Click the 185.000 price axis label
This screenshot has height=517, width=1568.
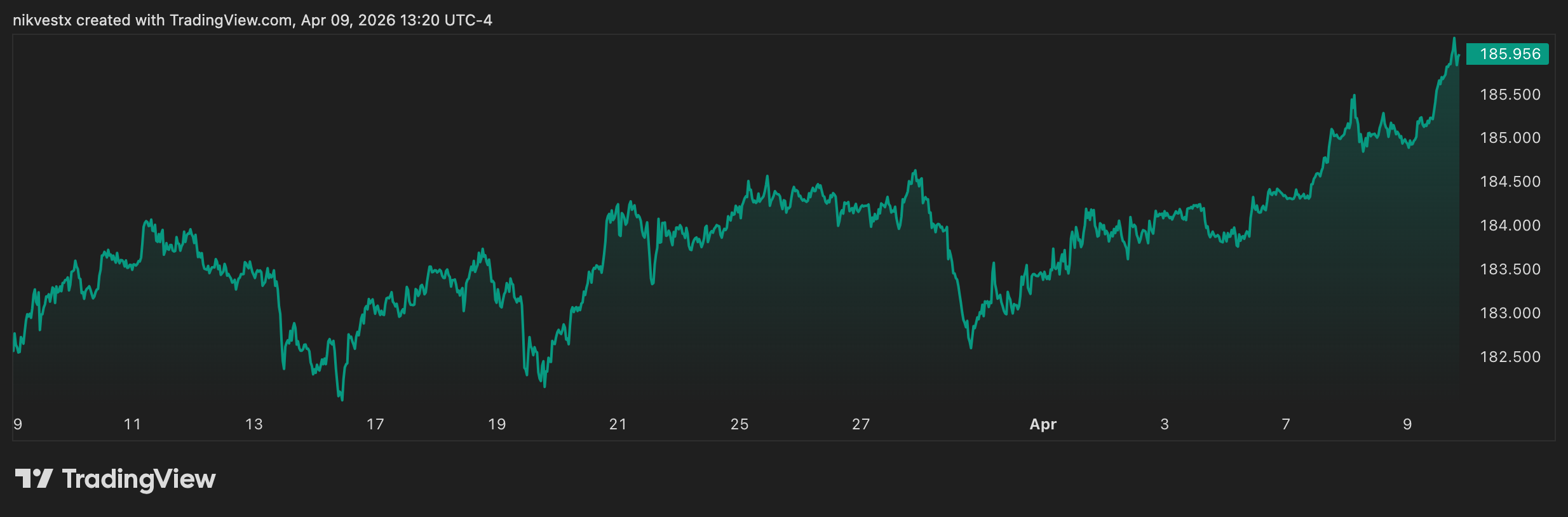pyautogui.click(x=1510, y=138)
